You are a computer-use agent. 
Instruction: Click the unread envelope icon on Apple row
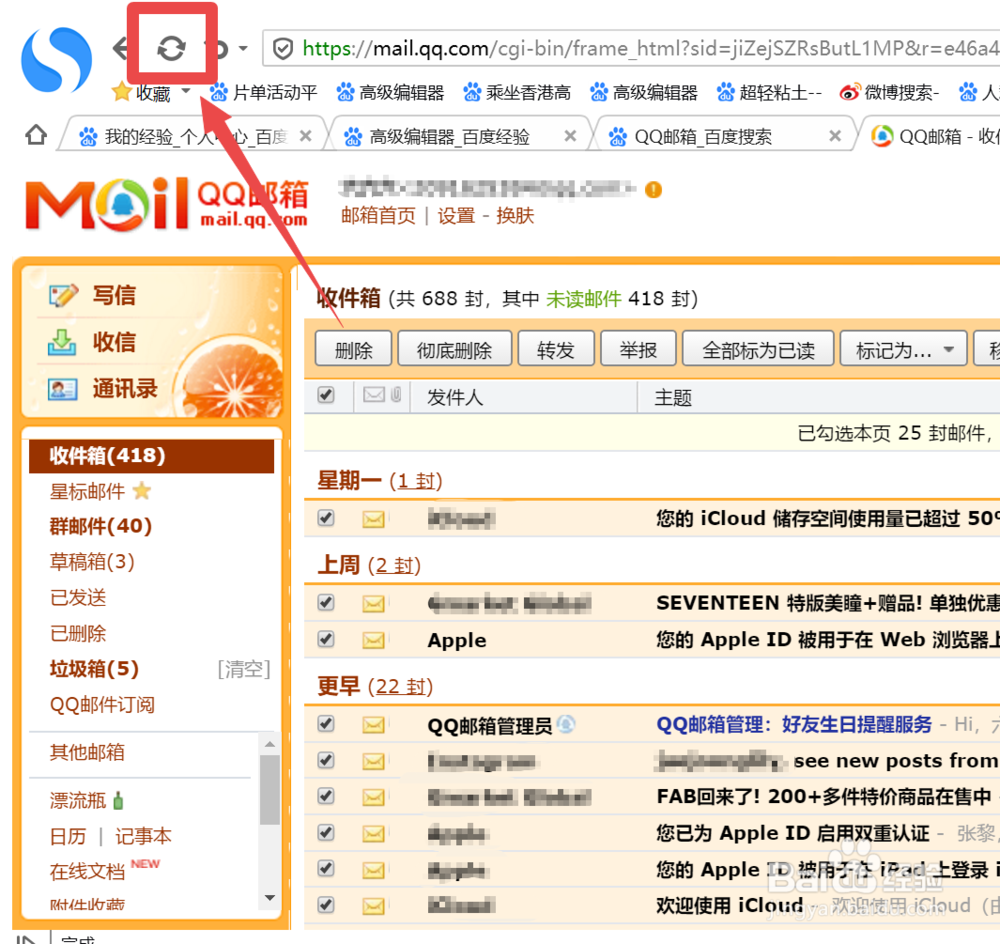tap(374, 640)
